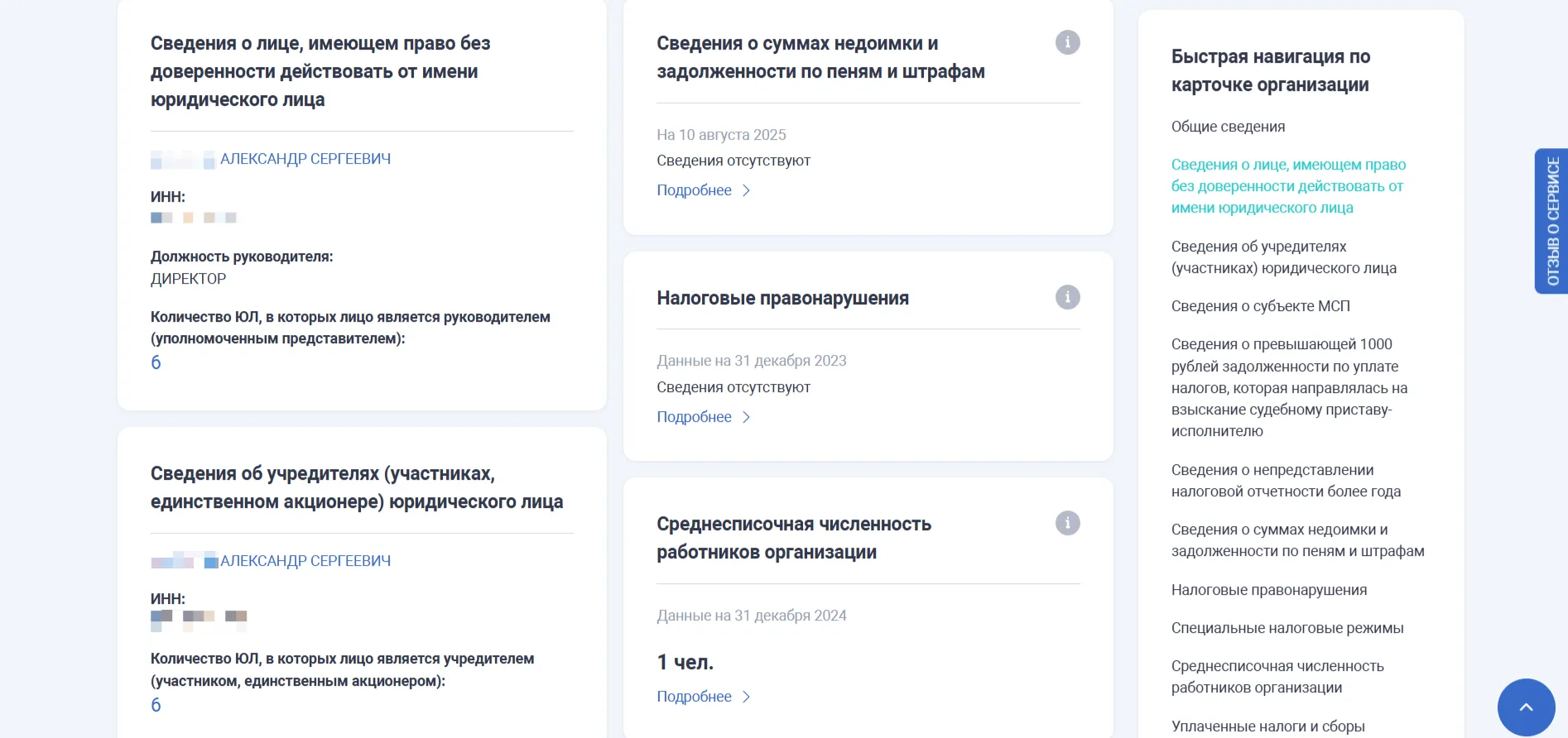The image size is (1568, 738).
Task: Open Специальные налоговые режимы section
Action: pos(1285,627)
